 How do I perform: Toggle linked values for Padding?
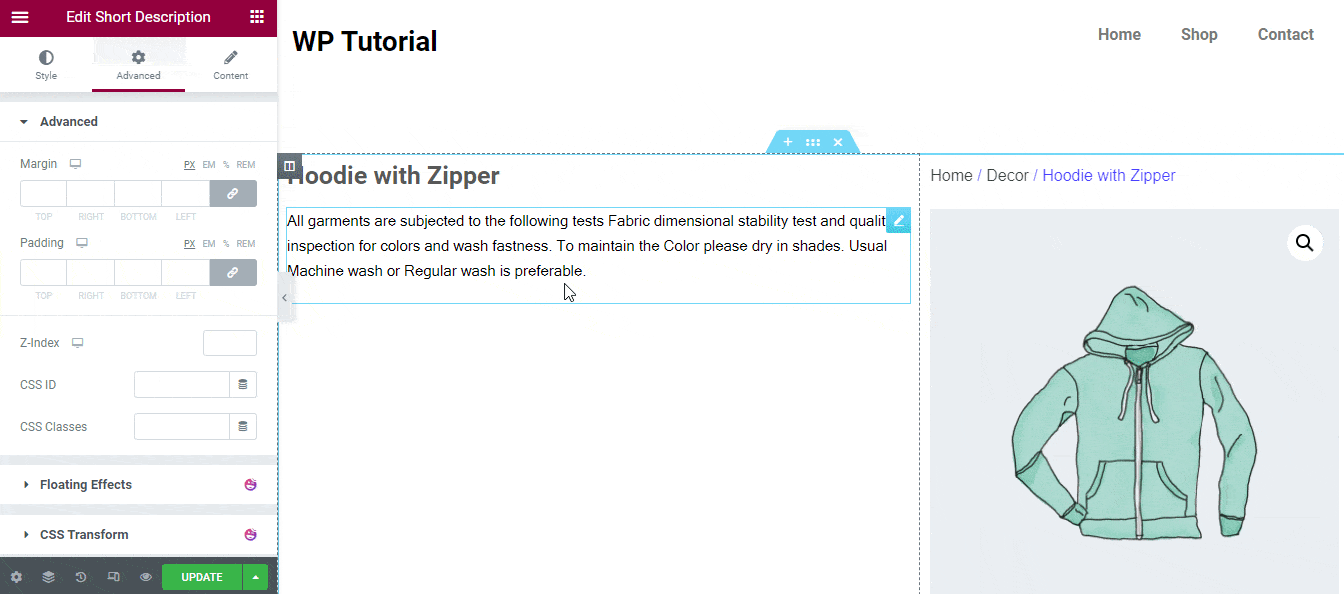pyautogui.click(x=233, y=272)
